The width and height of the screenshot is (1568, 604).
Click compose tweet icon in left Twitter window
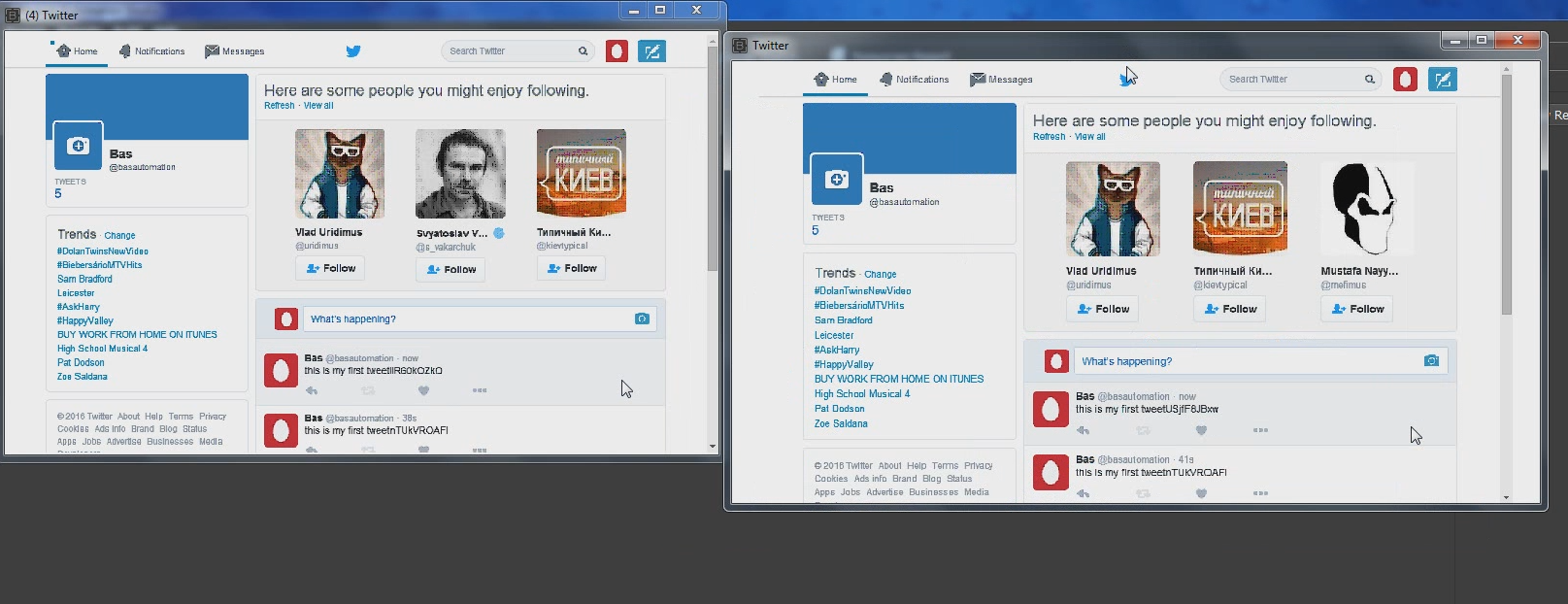pyautogui.click(x=651, y=51)
